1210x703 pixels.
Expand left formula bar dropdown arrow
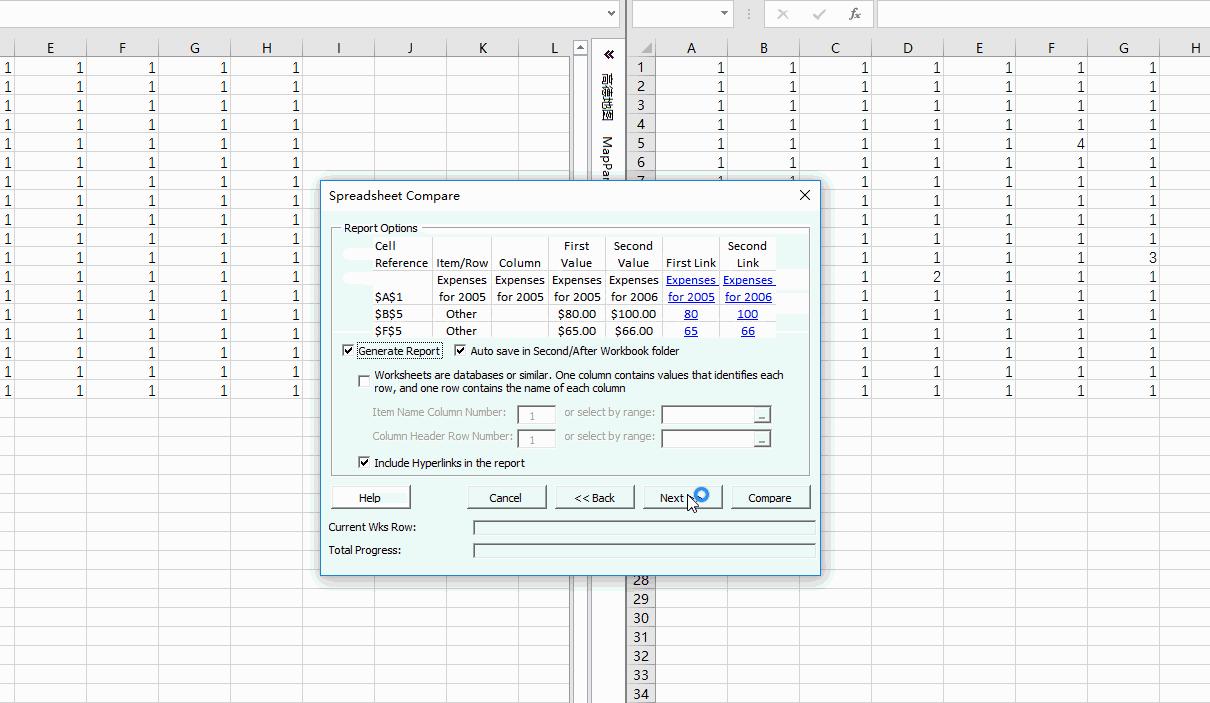tap(611, 13)
